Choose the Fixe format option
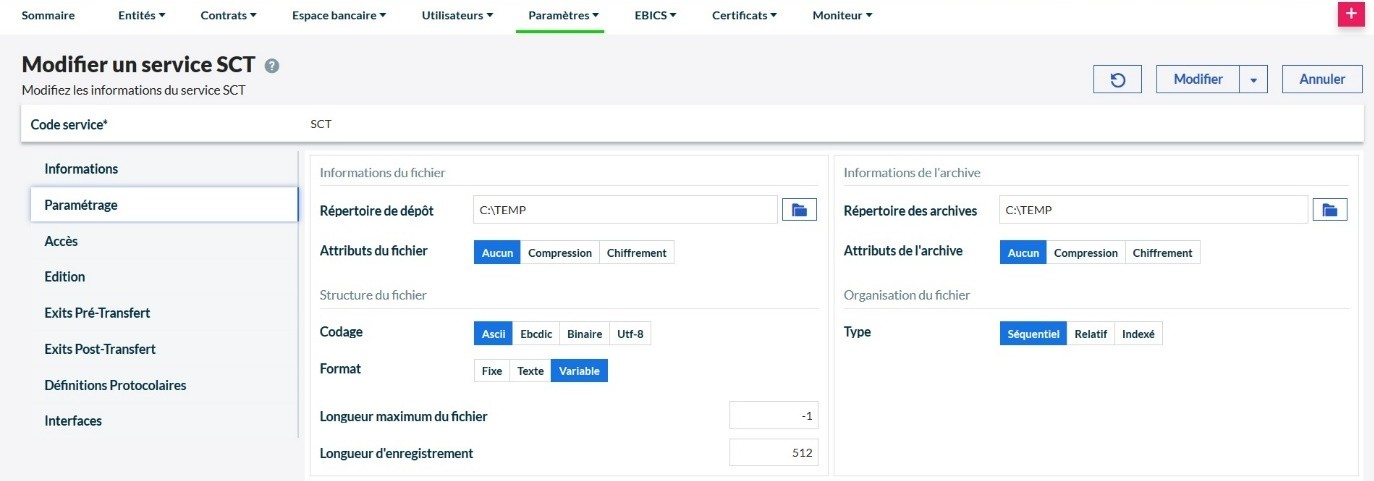This screenshot has width=1374, height=481. pos(492,371)
